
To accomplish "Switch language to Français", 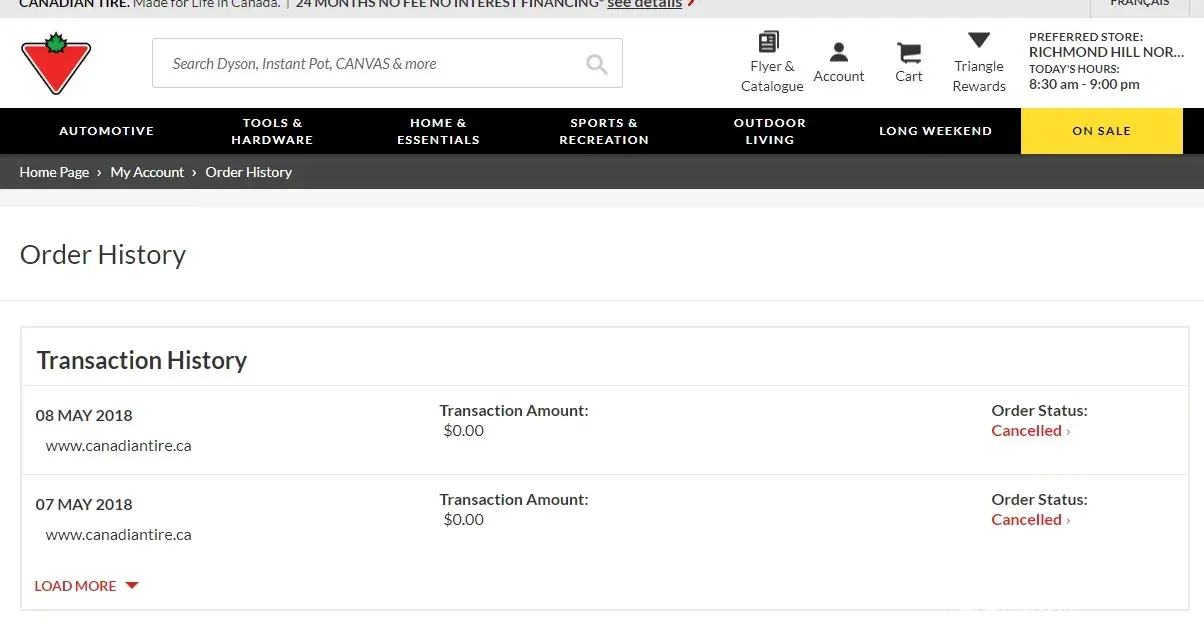I will click(1140, 4).
